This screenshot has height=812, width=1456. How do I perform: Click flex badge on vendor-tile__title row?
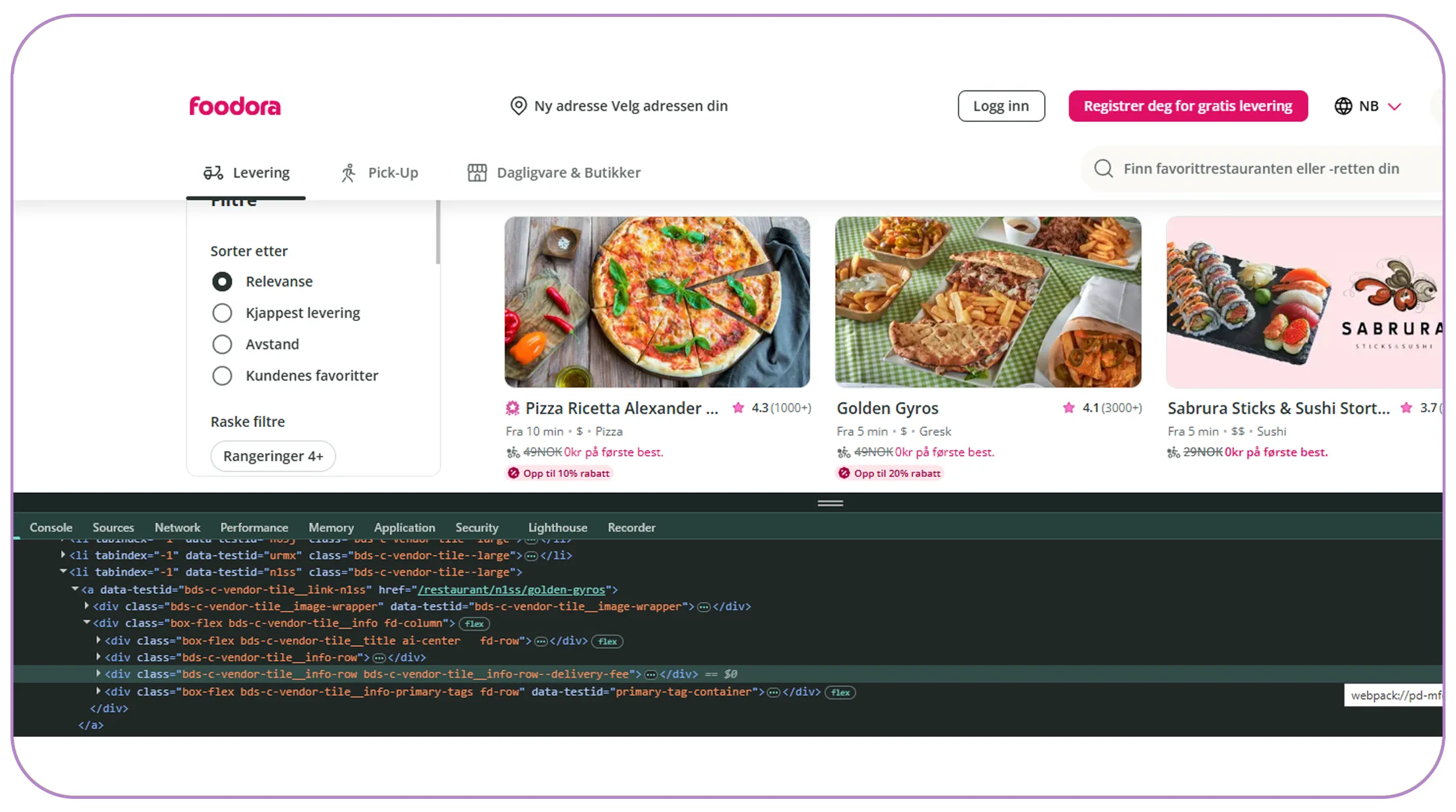[x=607, y=642]
